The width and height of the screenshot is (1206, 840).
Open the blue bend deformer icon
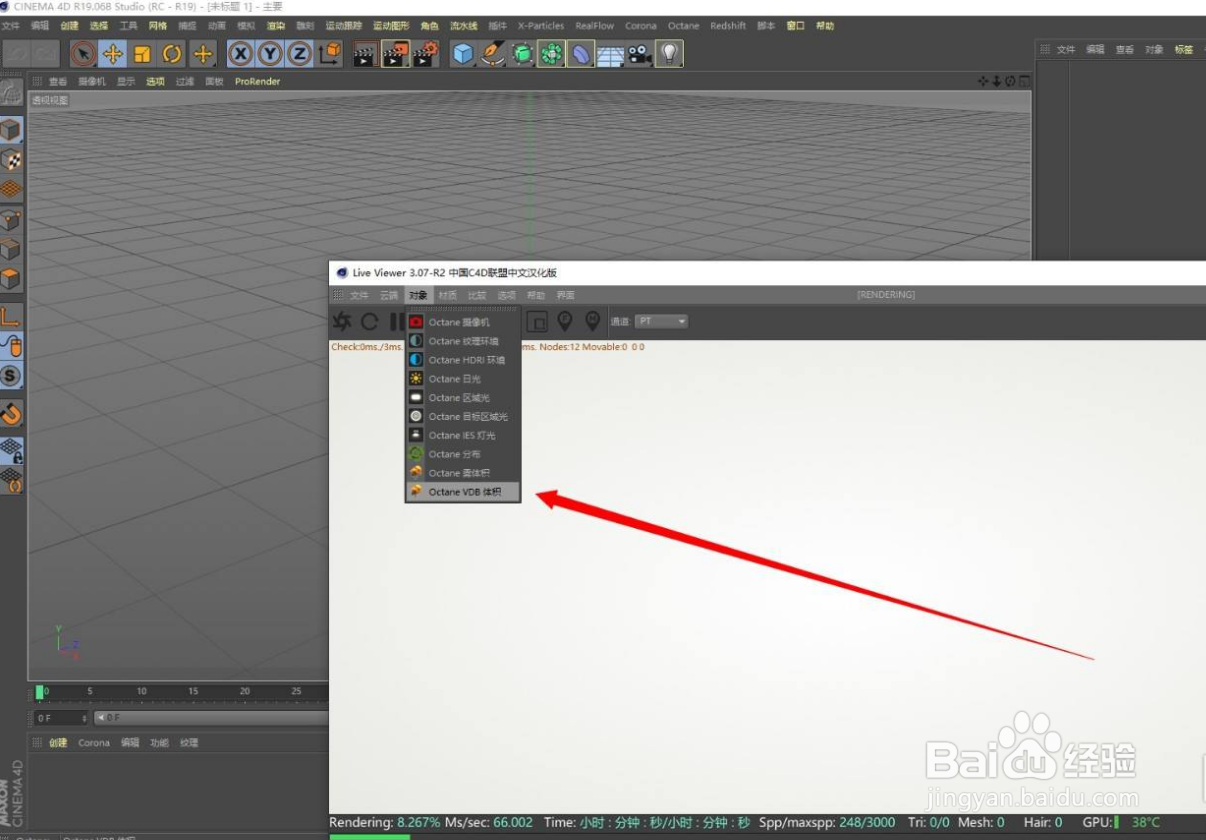click(x=581, y=54)
